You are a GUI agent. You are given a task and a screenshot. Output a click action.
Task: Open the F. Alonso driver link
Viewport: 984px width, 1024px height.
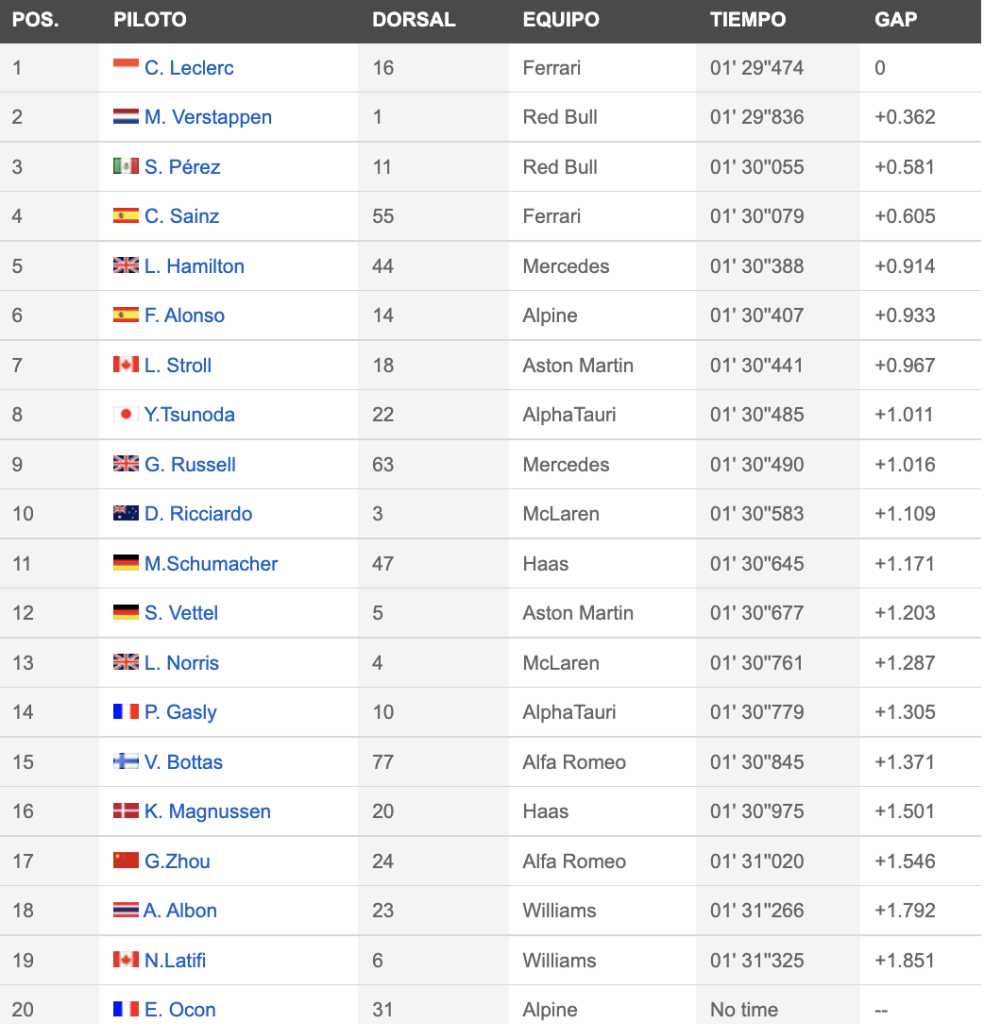[x=184, y=315]
